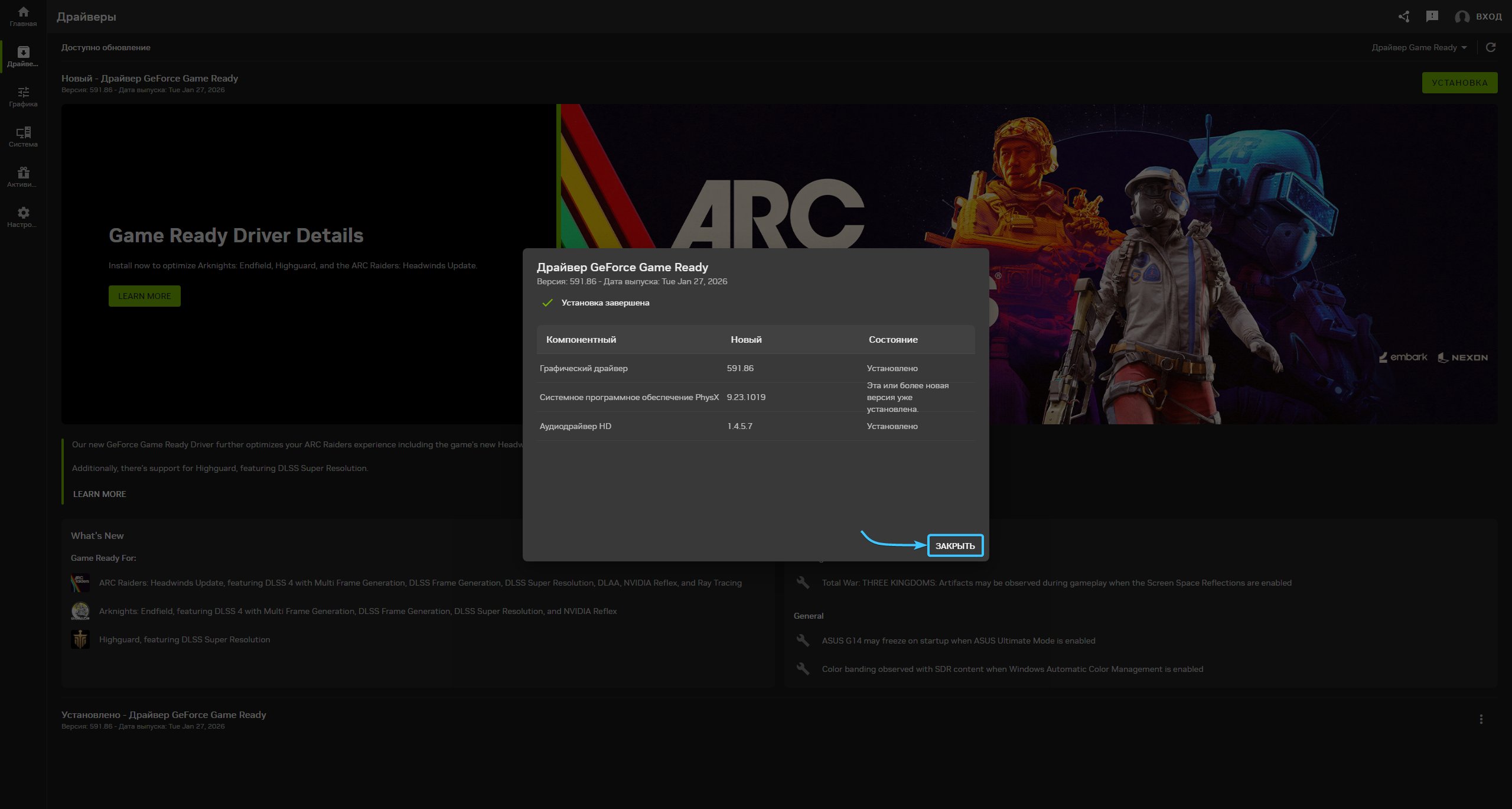Image resolution: width=1512 pixels, height=809 pixels.
Task: Click the Arknights: Endfield game thumbnail
Action: [80, 611]
